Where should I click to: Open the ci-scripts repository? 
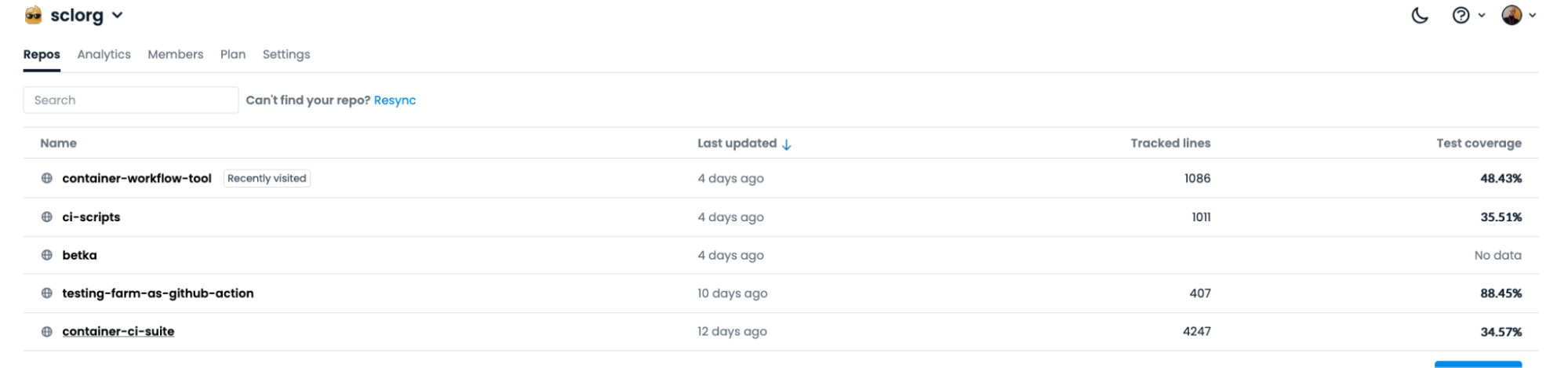(91, 217)
